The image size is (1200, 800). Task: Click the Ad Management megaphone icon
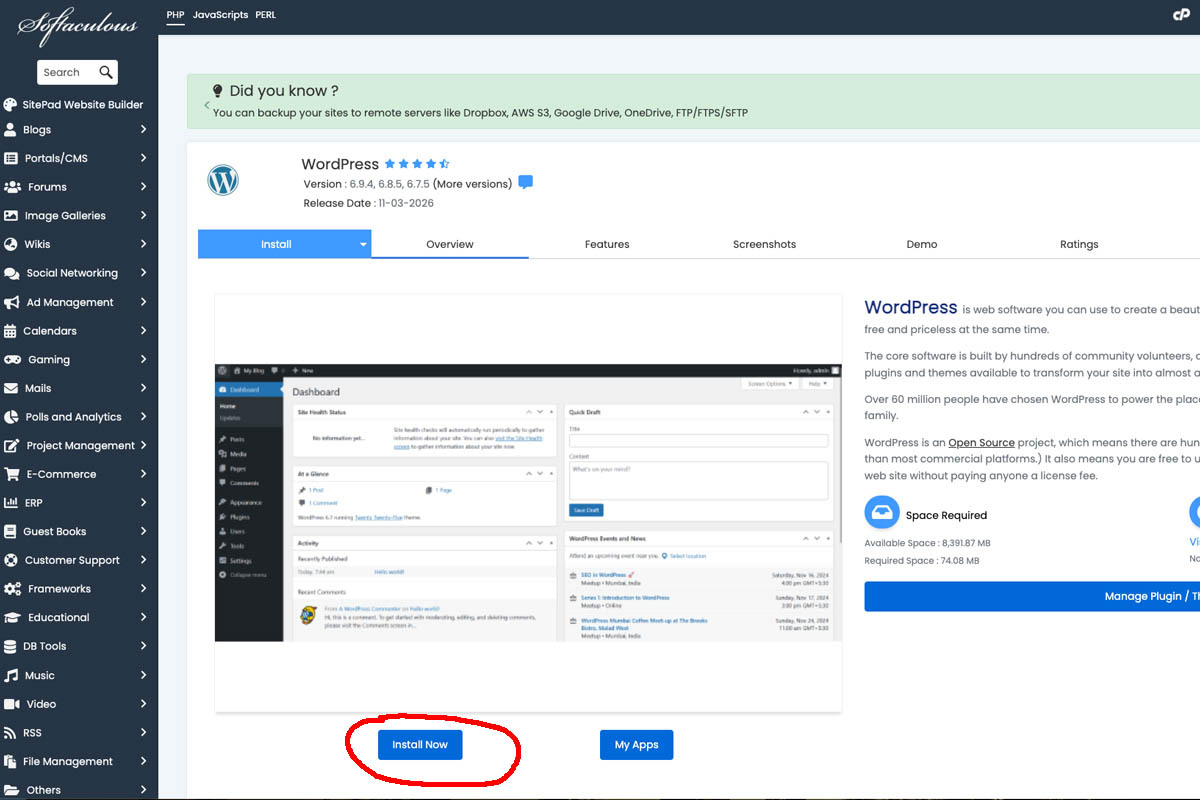(x=12, y=302)
